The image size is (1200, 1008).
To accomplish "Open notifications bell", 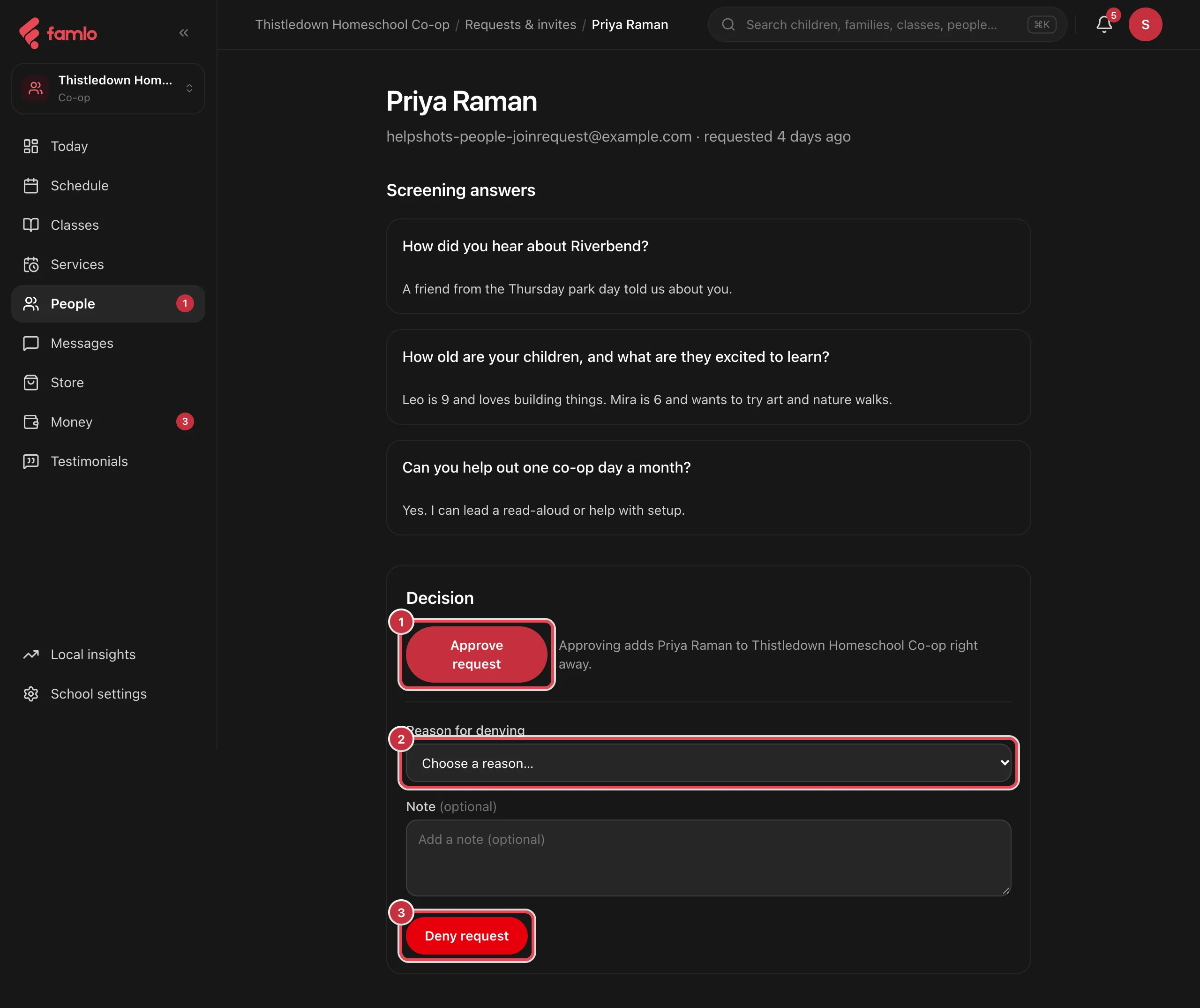I will 1104,24.
